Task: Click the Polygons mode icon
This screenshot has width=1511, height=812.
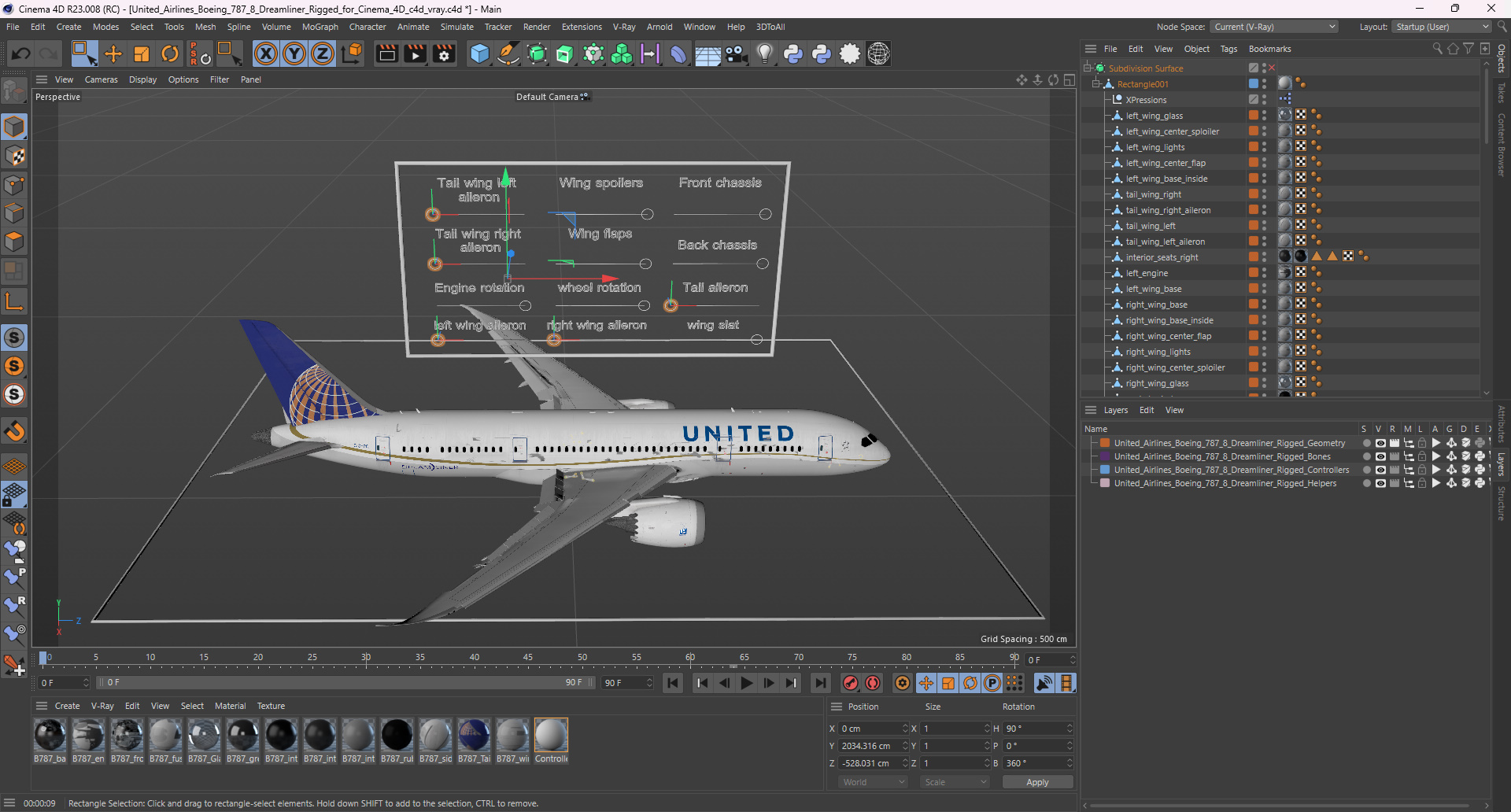Action: (14, 242)
